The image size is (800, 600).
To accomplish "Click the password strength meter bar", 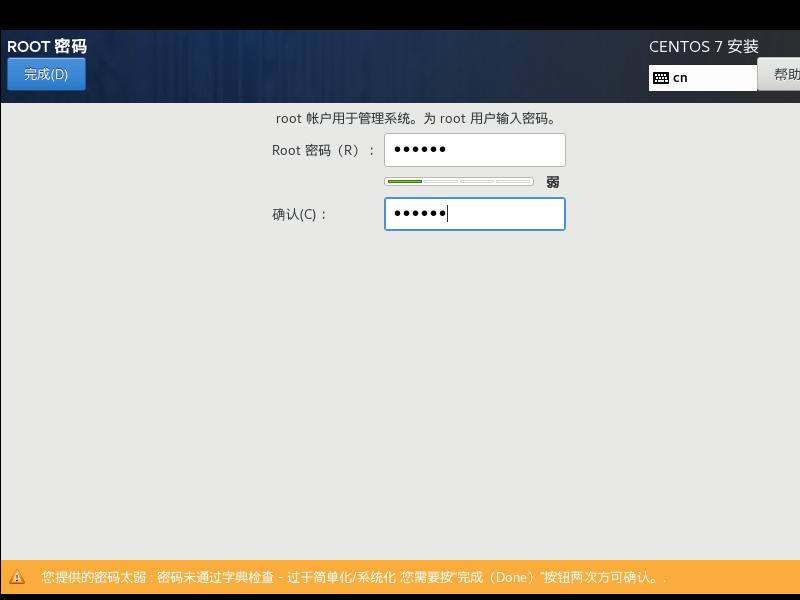I will (459, 181).
